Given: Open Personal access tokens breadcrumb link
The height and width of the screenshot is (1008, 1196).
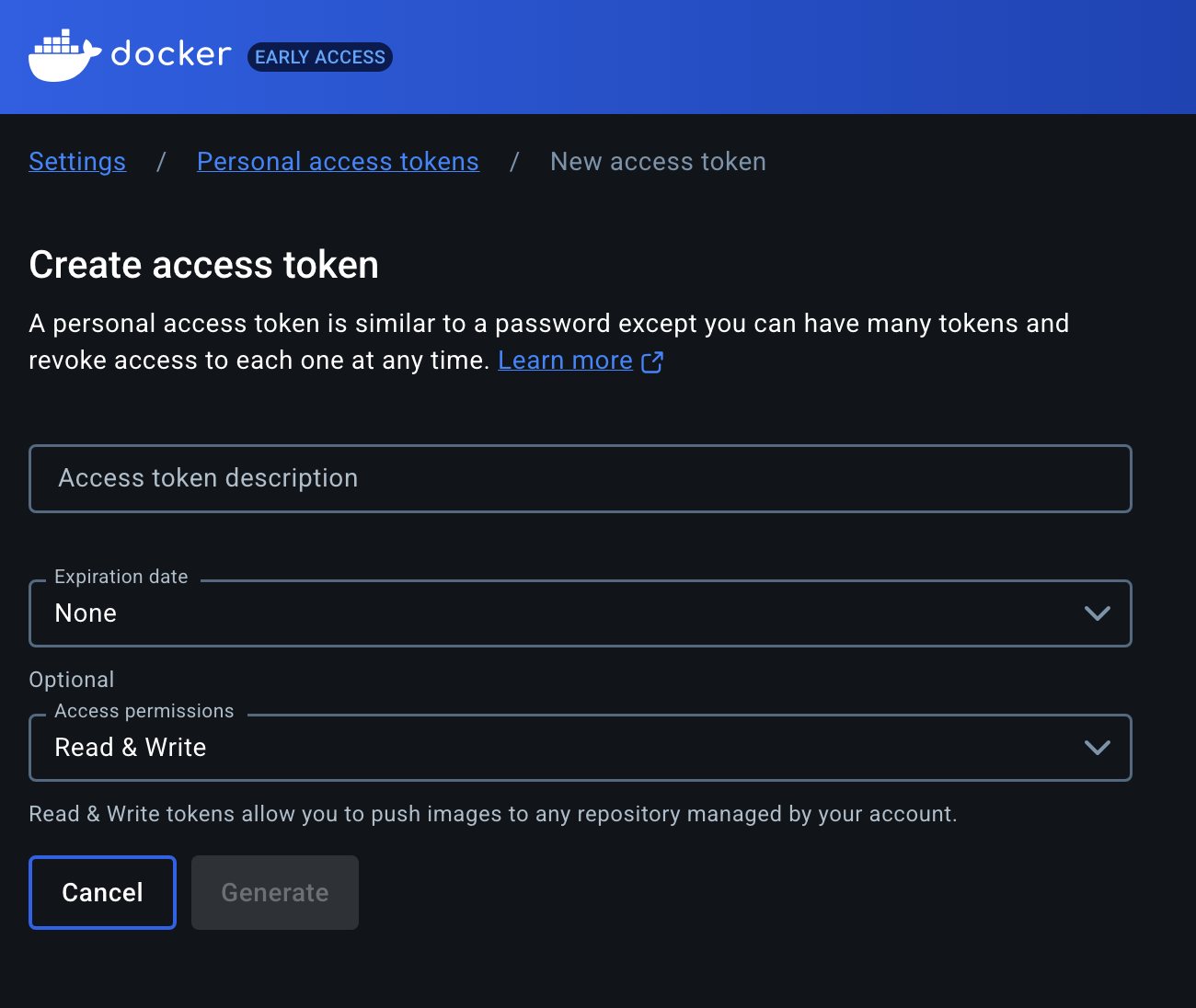Looking at the screenshot, I should point(338,161).
